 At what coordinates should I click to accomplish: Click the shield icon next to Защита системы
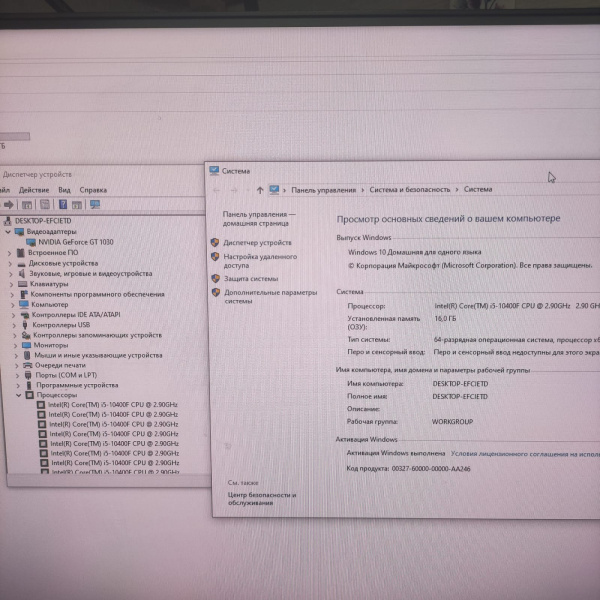pos(215,279)
